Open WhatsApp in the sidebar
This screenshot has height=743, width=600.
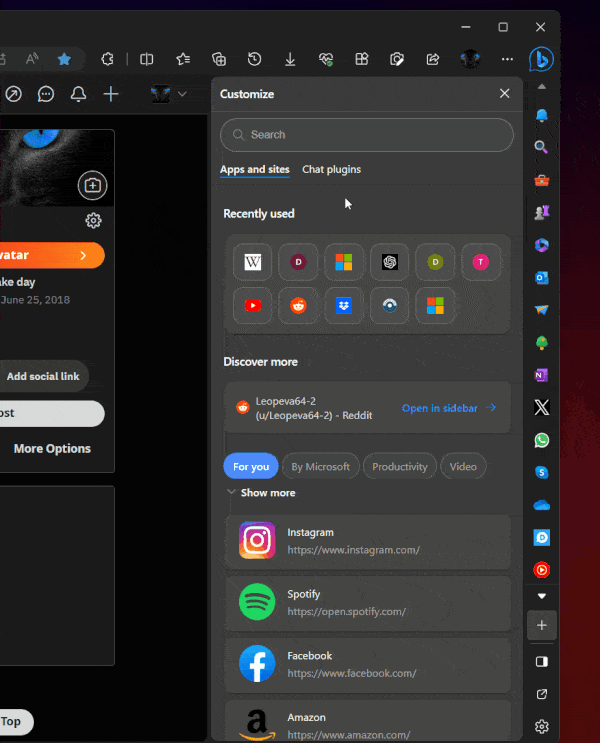click(541, 440)
